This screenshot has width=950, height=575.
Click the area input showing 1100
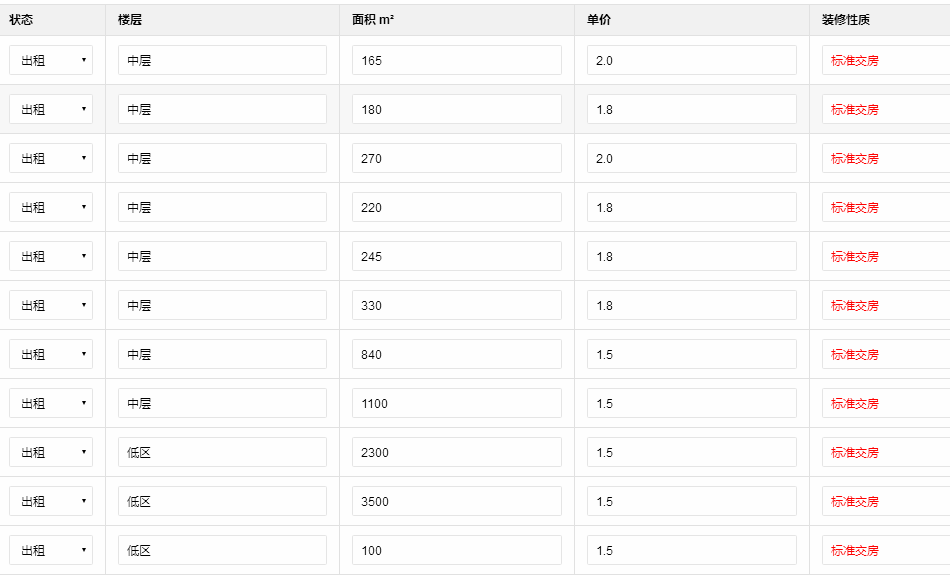click(456, 403)
